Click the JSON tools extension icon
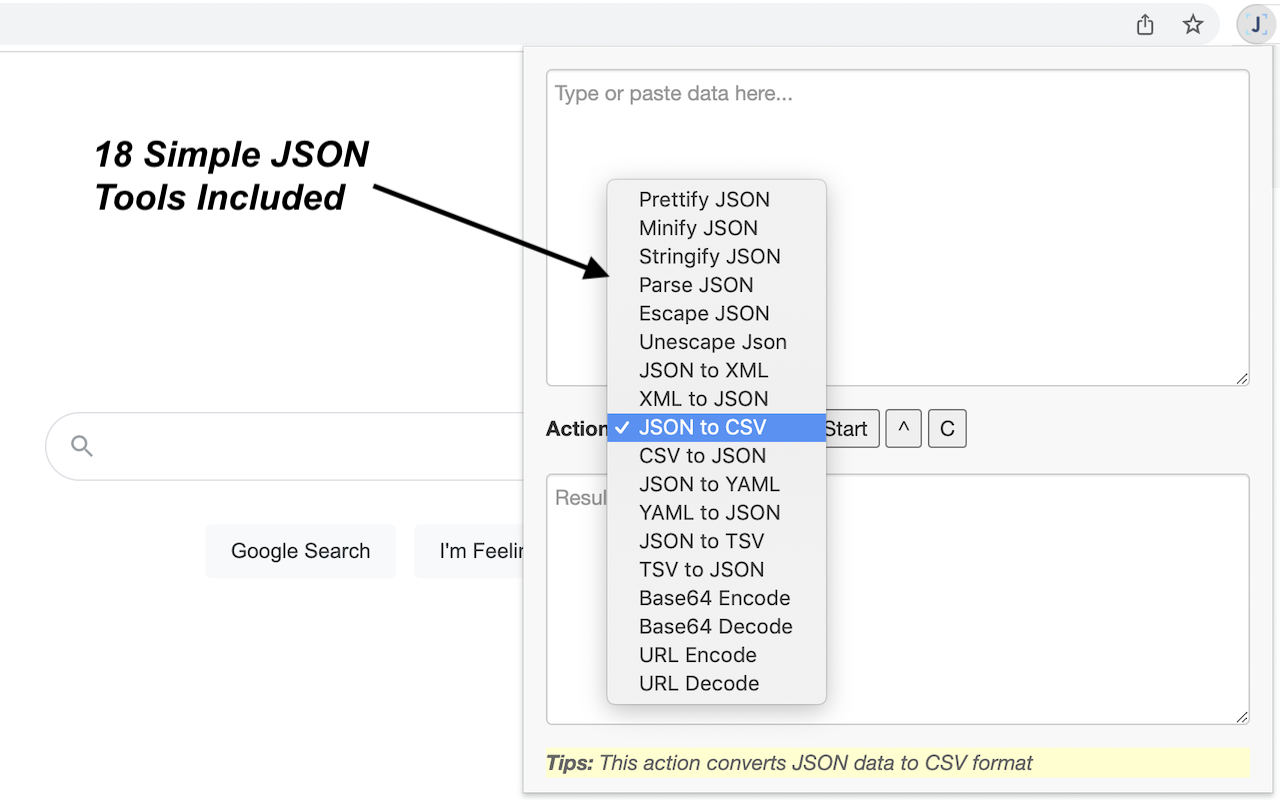Screen dimensions: 1280x800 1255,24
